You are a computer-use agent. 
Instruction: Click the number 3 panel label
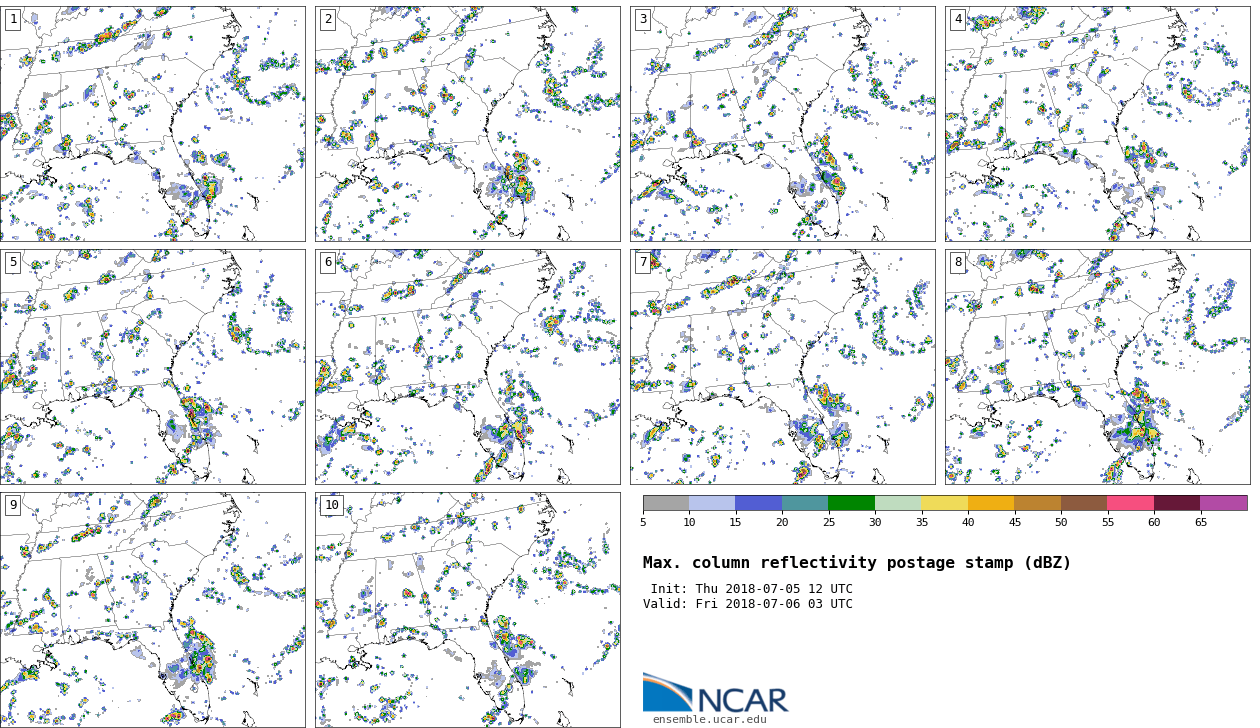click(642, 20)
